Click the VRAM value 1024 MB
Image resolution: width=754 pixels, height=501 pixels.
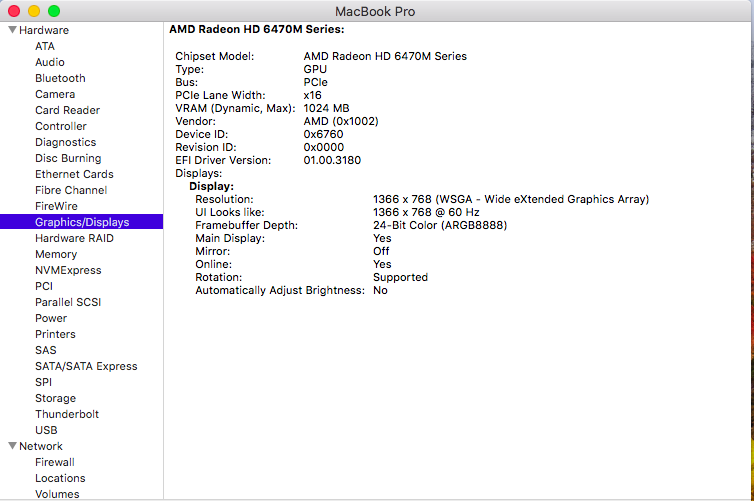tap(326, 108)
